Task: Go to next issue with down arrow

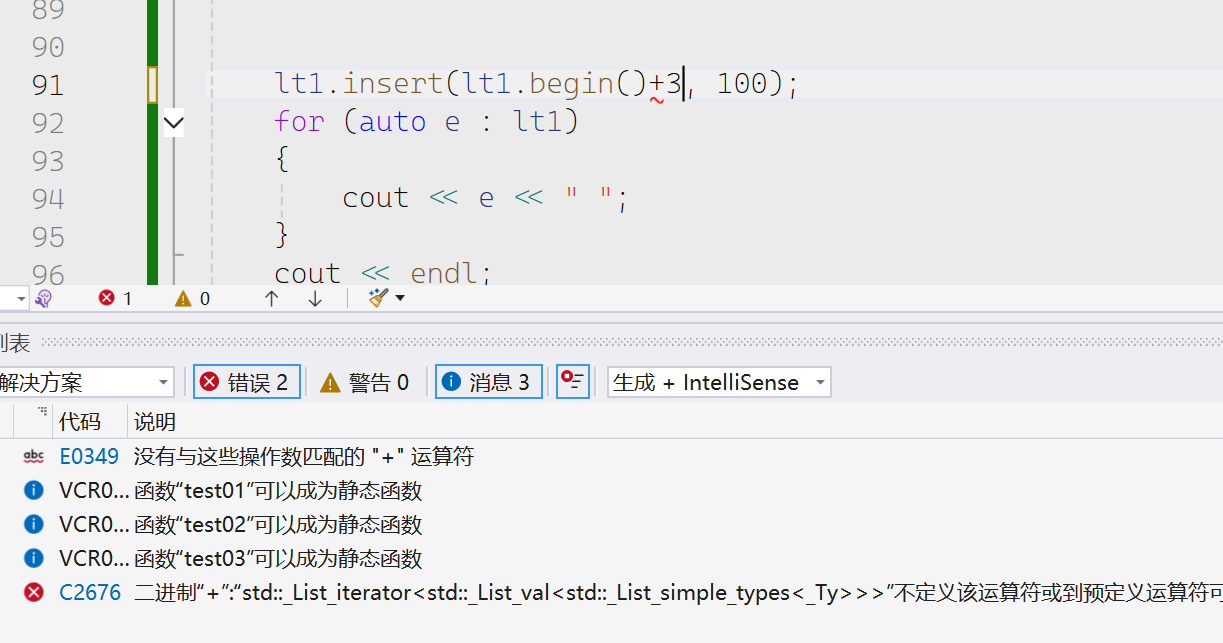Action: pyautogui.click(x=315, y=298)
